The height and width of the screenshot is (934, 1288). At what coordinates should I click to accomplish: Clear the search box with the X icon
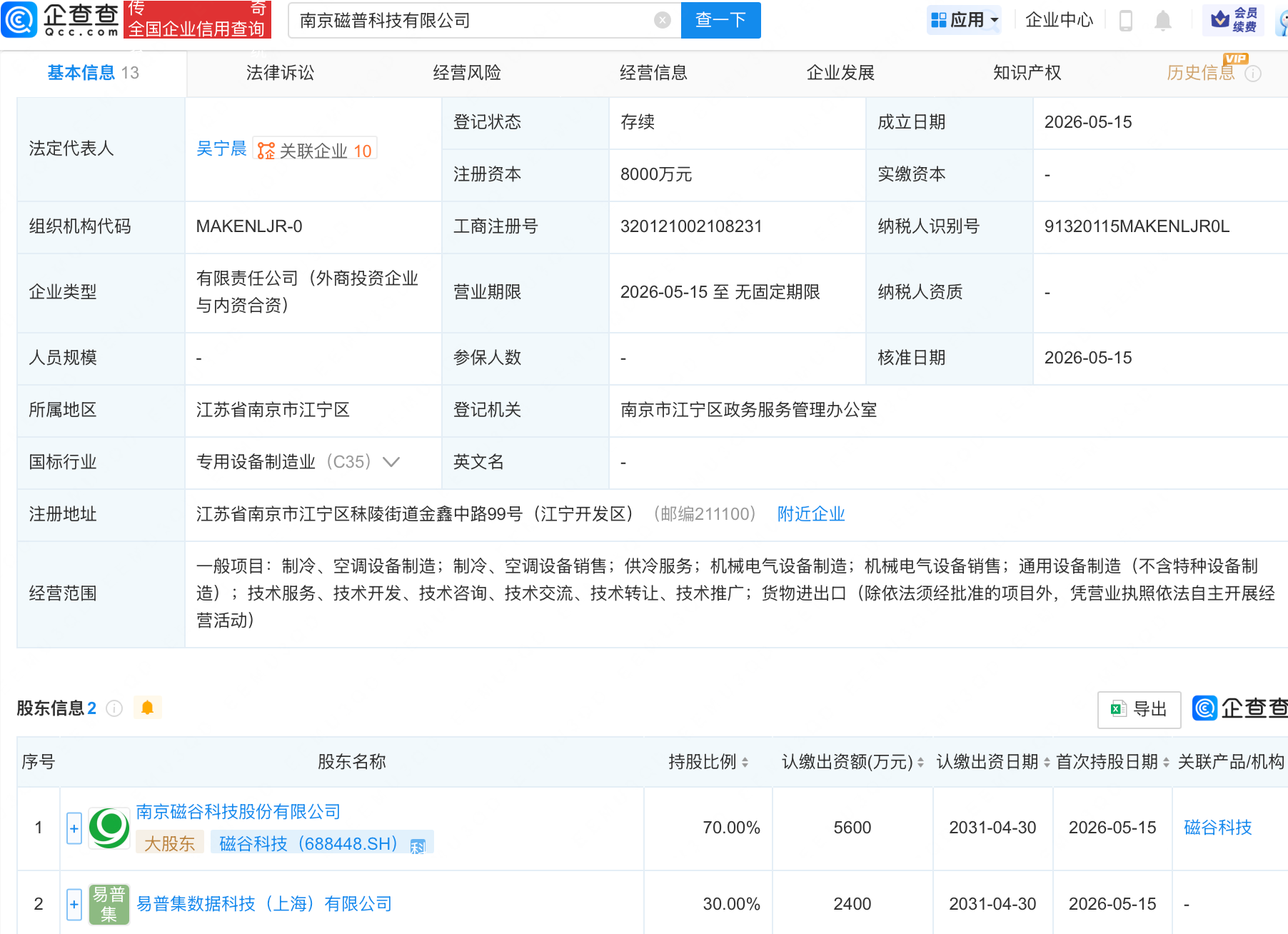(x=663, y=20)
